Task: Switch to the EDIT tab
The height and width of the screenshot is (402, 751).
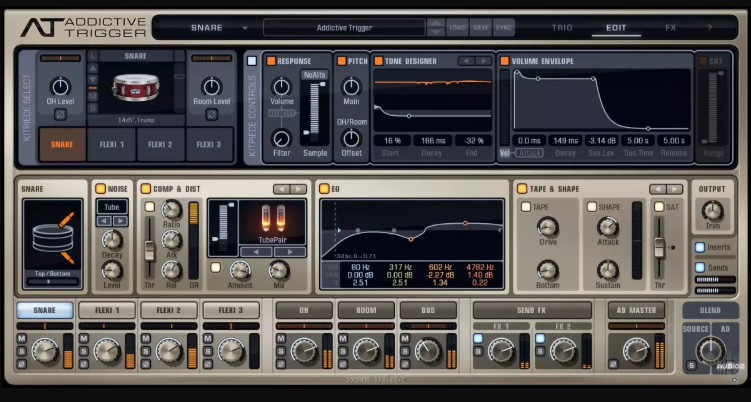Action: [616, 28]
